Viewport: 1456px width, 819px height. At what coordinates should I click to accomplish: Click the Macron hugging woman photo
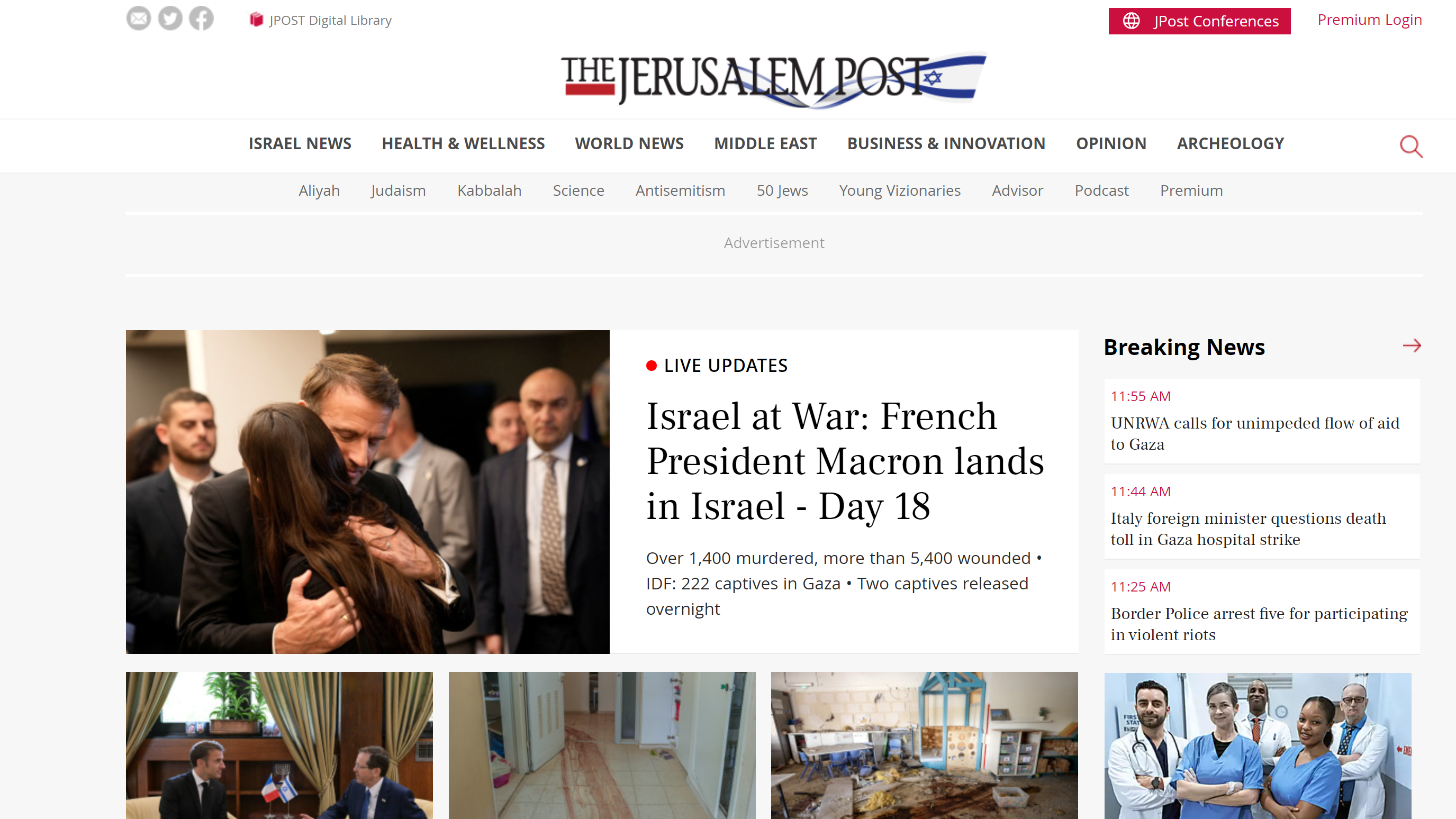(367, 492)
